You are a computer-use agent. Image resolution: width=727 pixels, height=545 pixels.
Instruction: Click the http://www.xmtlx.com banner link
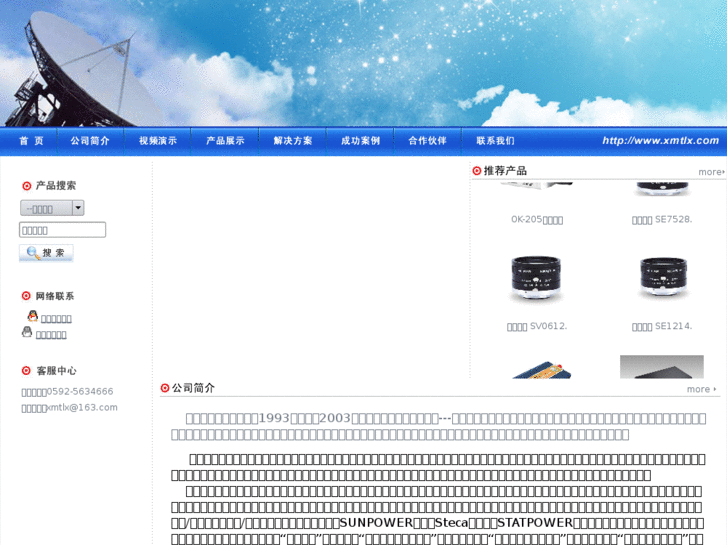660,141
